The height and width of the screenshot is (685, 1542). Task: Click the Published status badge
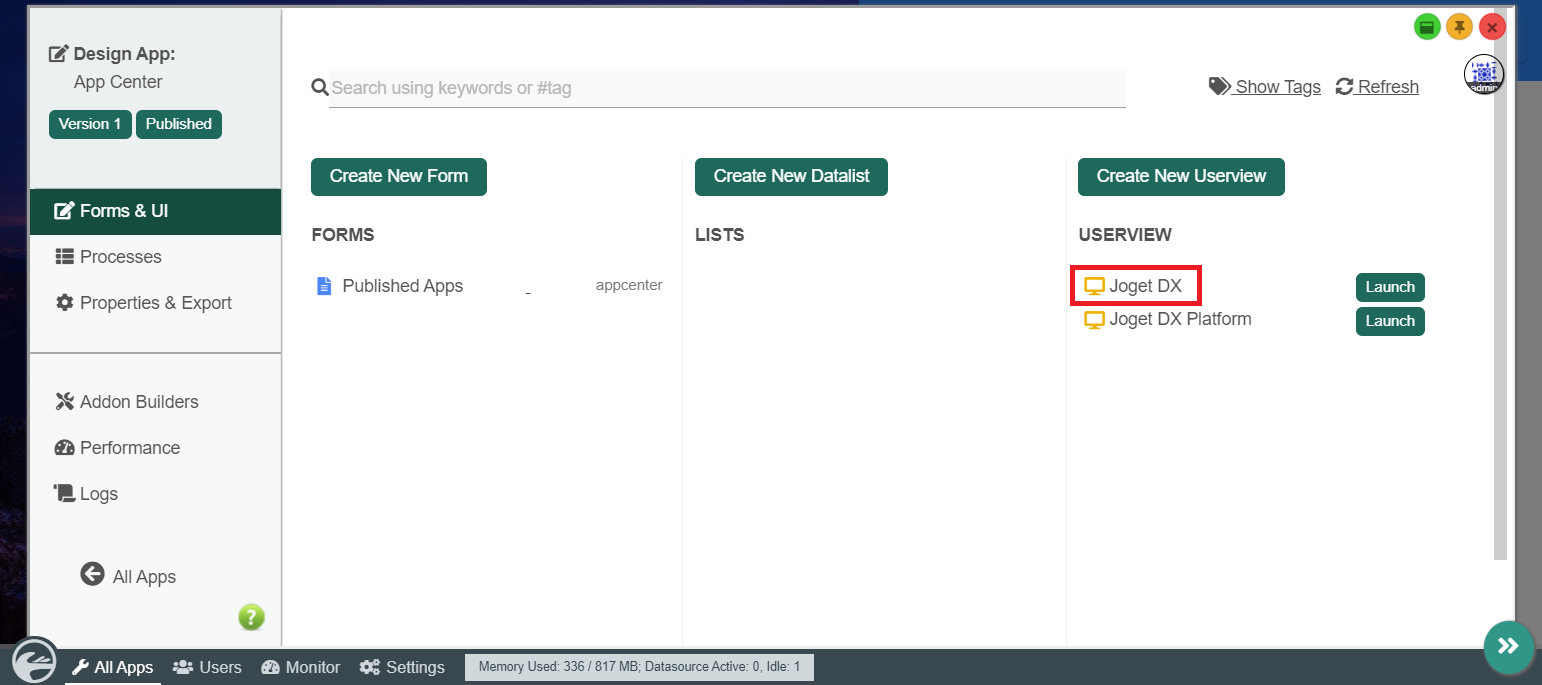[179, 124]
